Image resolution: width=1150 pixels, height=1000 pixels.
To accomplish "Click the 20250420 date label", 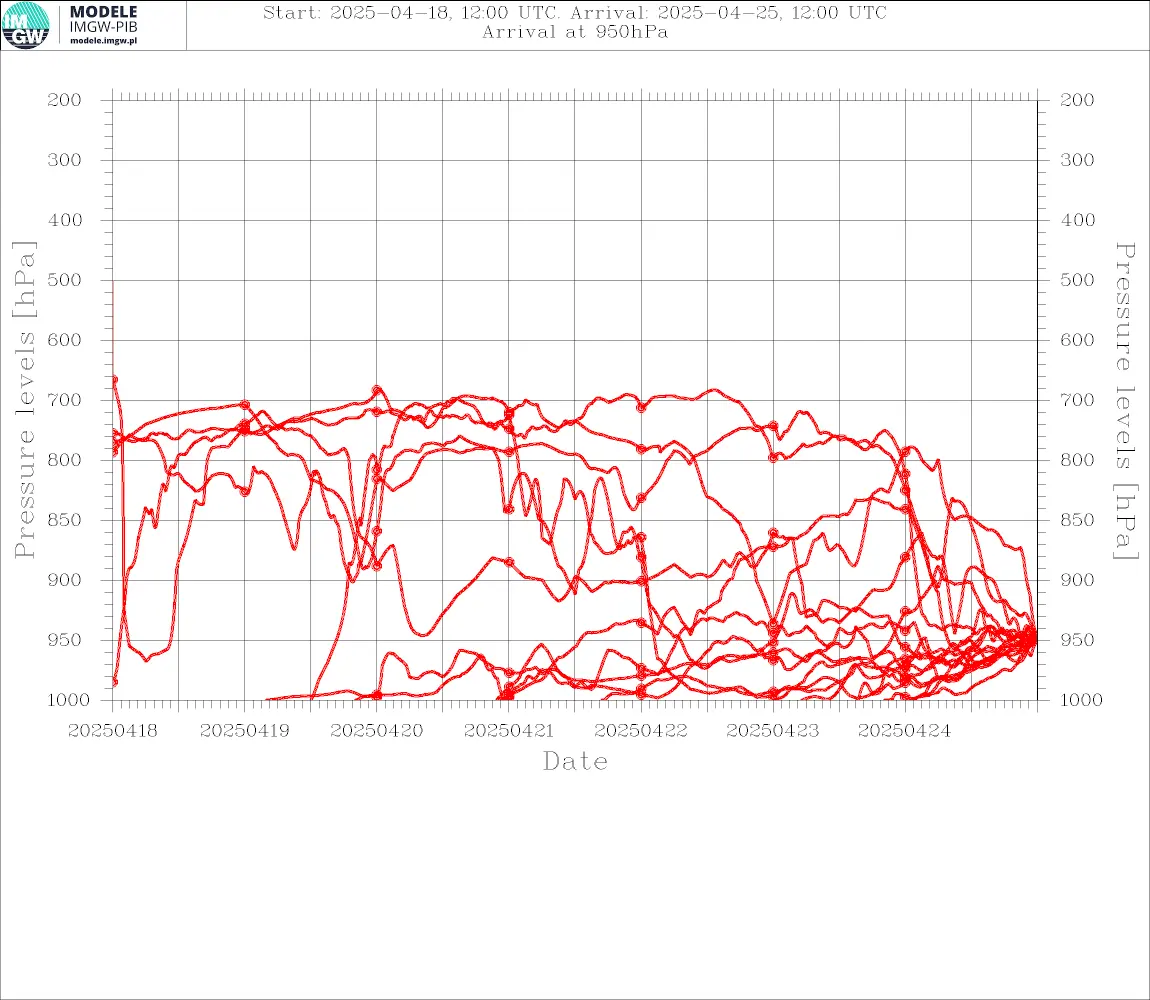I will [x=376, y=731].
